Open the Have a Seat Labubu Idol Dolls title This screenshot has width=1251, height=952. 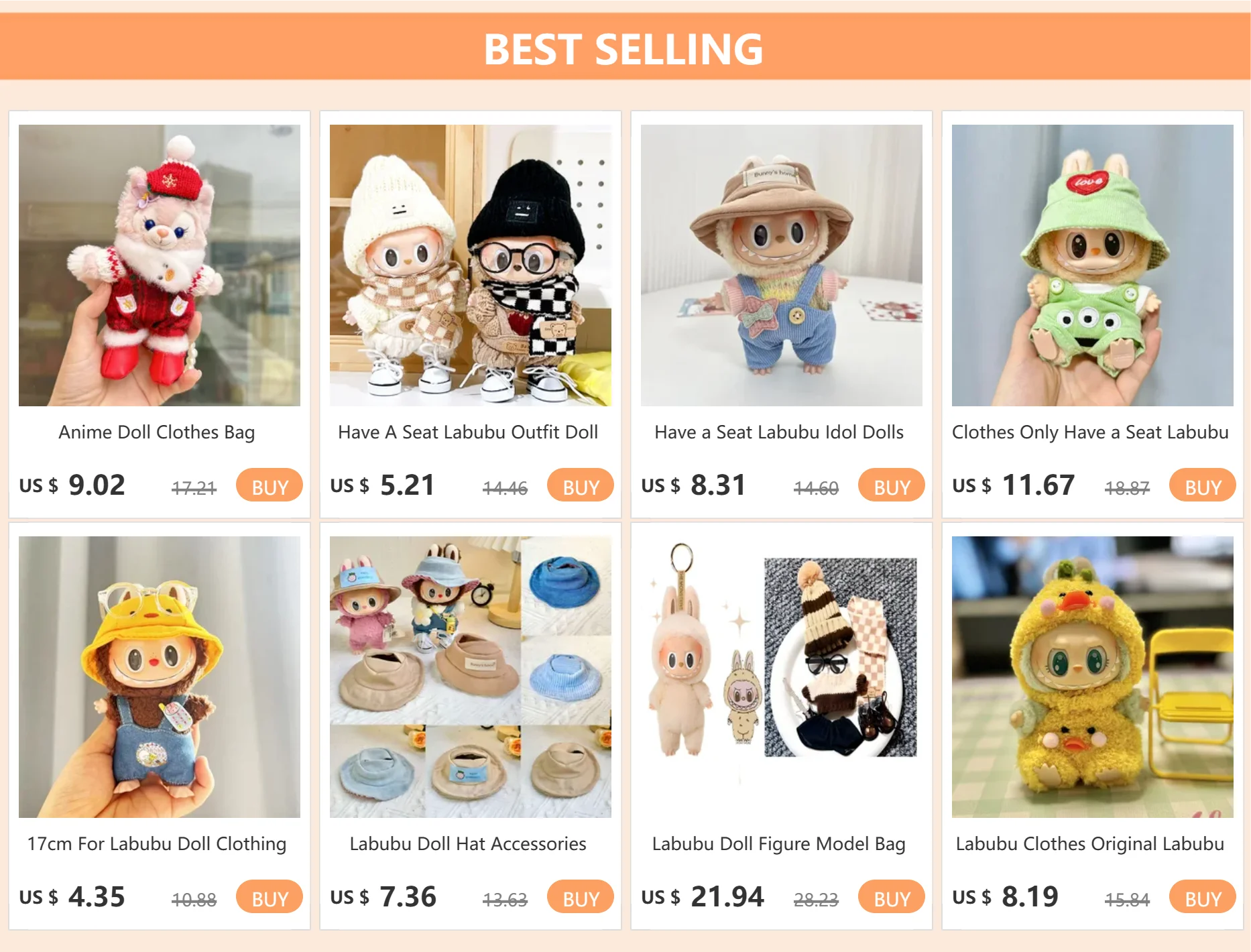[779, 432]
